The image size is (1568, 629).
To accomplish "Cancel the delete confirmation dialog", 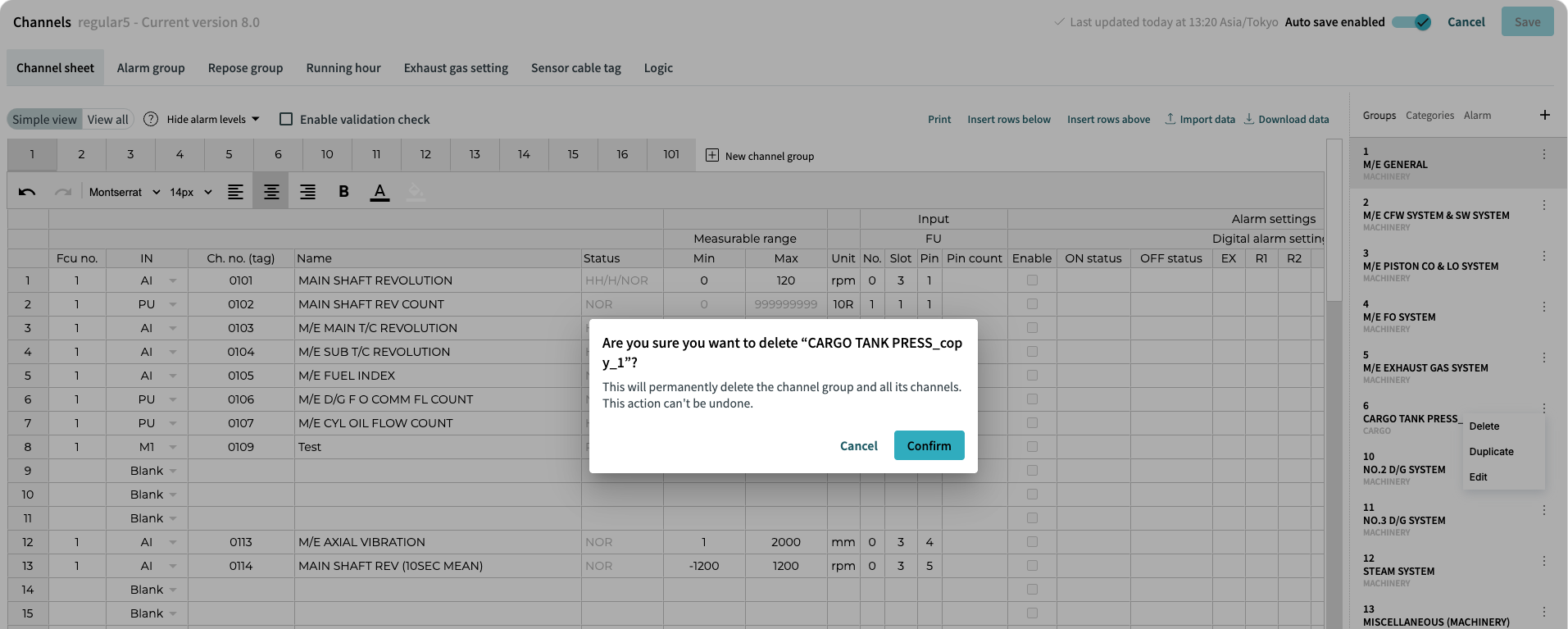I will click(859, 445).
